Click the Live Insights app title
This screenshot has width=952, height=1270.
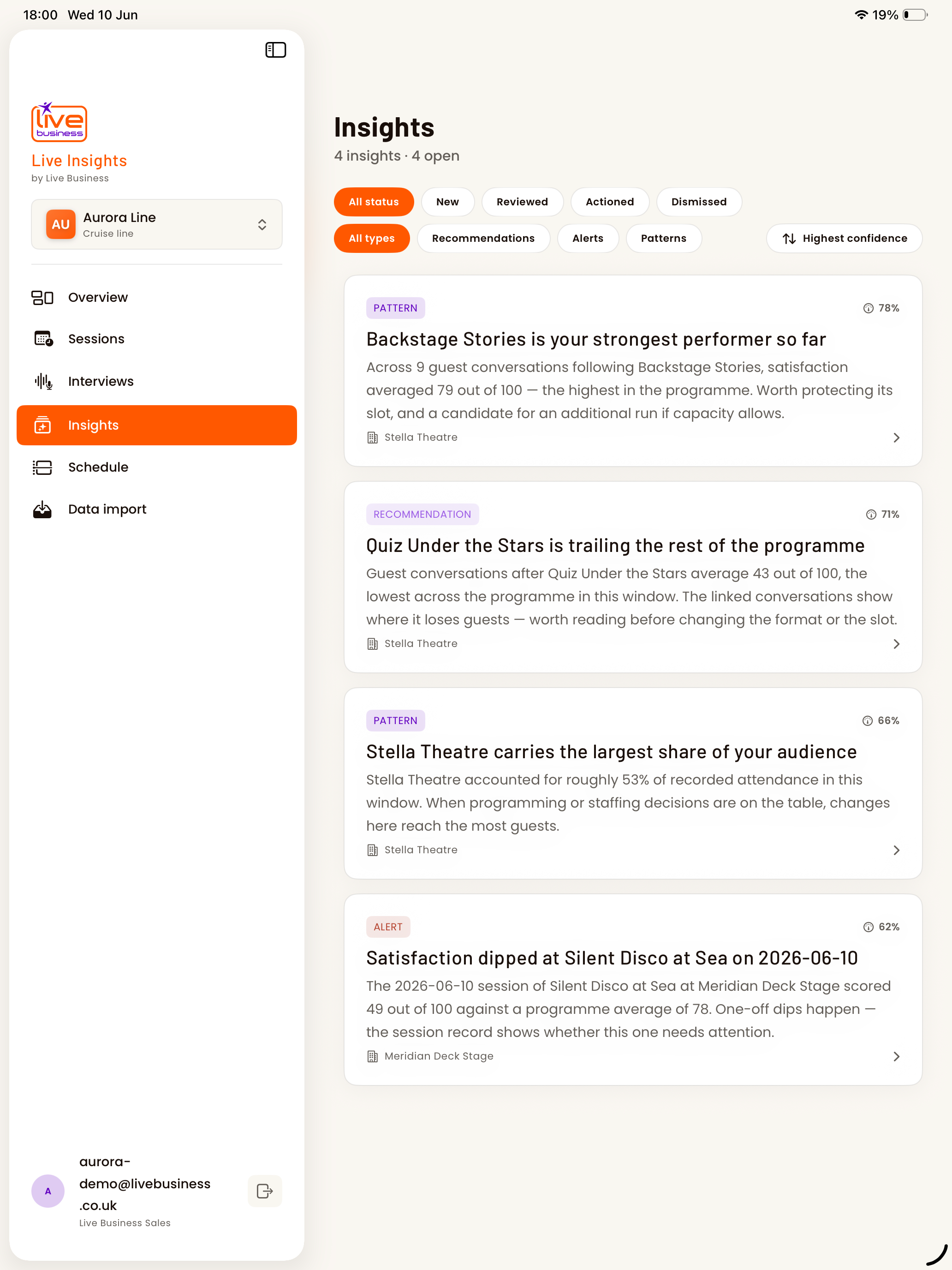79,161
